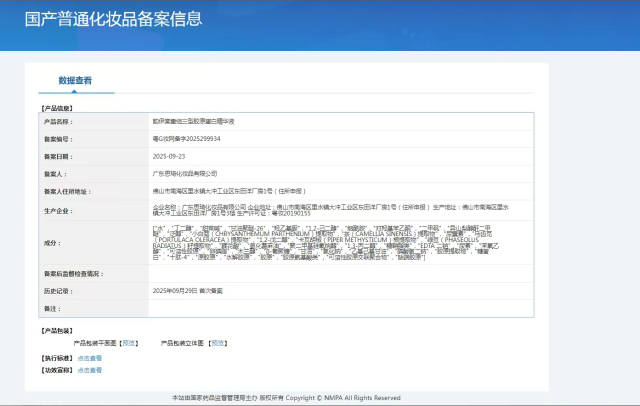Click the 【功效宣称】 label
Viewport: 640px width, 406px height.
(57, 370)
